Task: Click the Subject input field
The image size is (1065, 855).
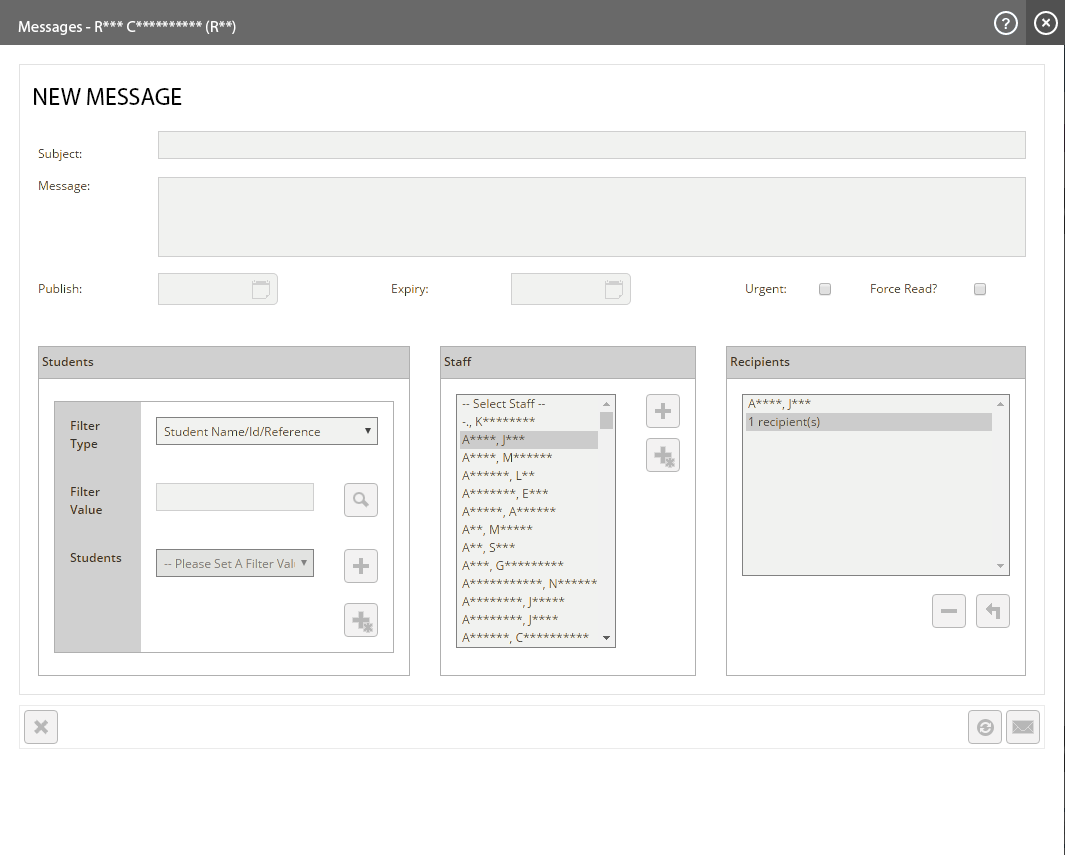Action: coord(591,145)
